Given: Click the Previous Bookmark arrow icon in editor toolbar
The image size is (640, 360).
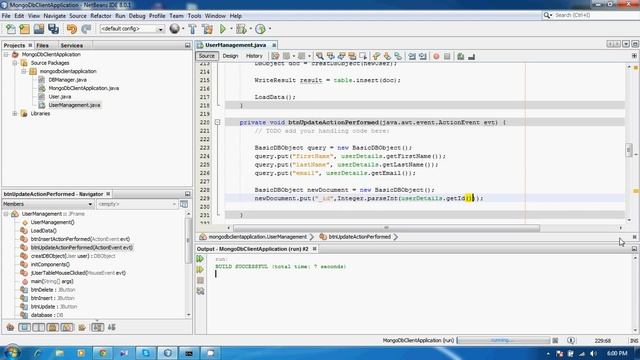Looking at the screenshot, I should click(376, 56).
